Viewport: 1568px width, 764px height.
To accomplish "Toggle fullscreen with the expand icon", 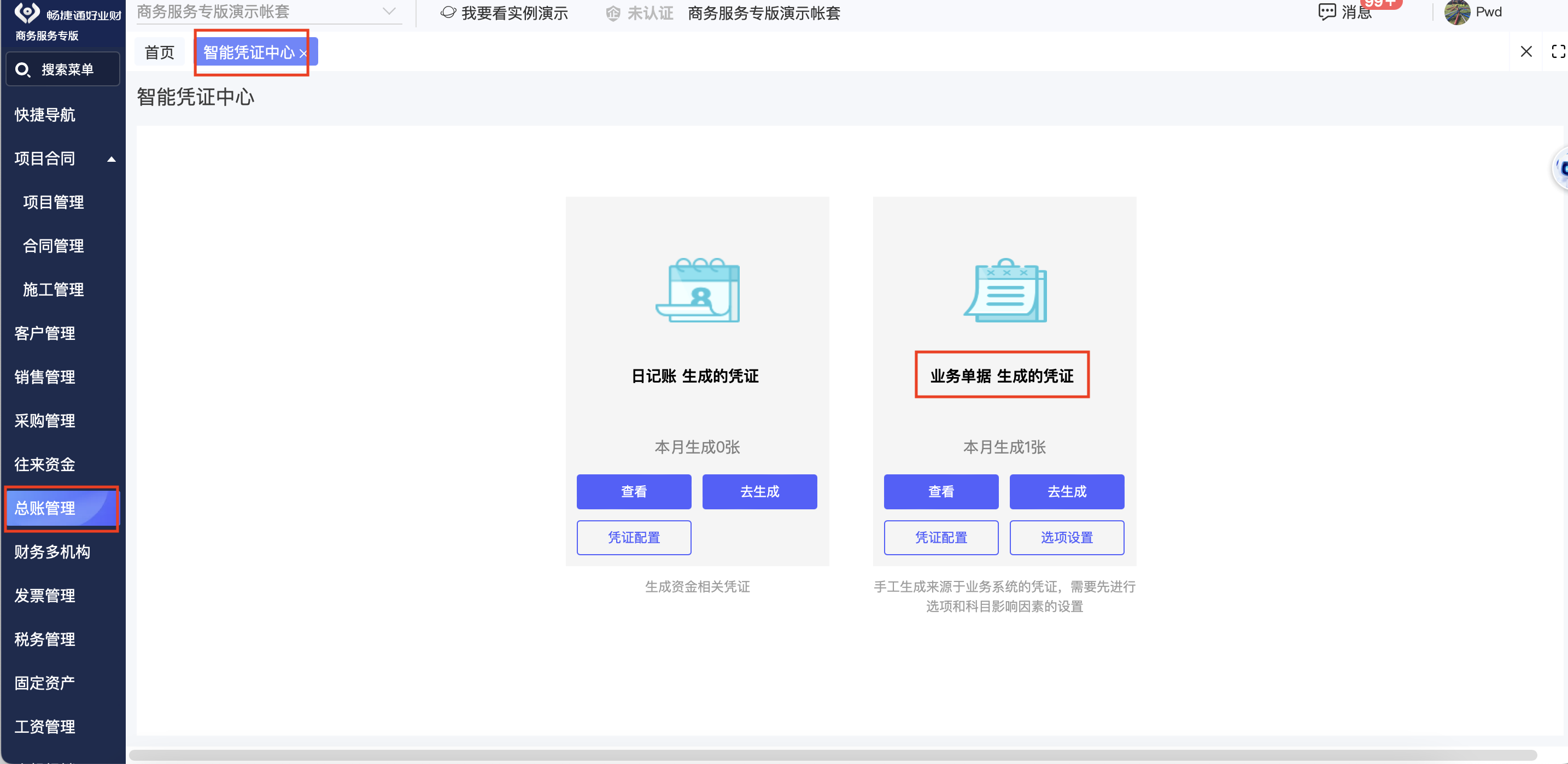I will [x=1558, y=52].
